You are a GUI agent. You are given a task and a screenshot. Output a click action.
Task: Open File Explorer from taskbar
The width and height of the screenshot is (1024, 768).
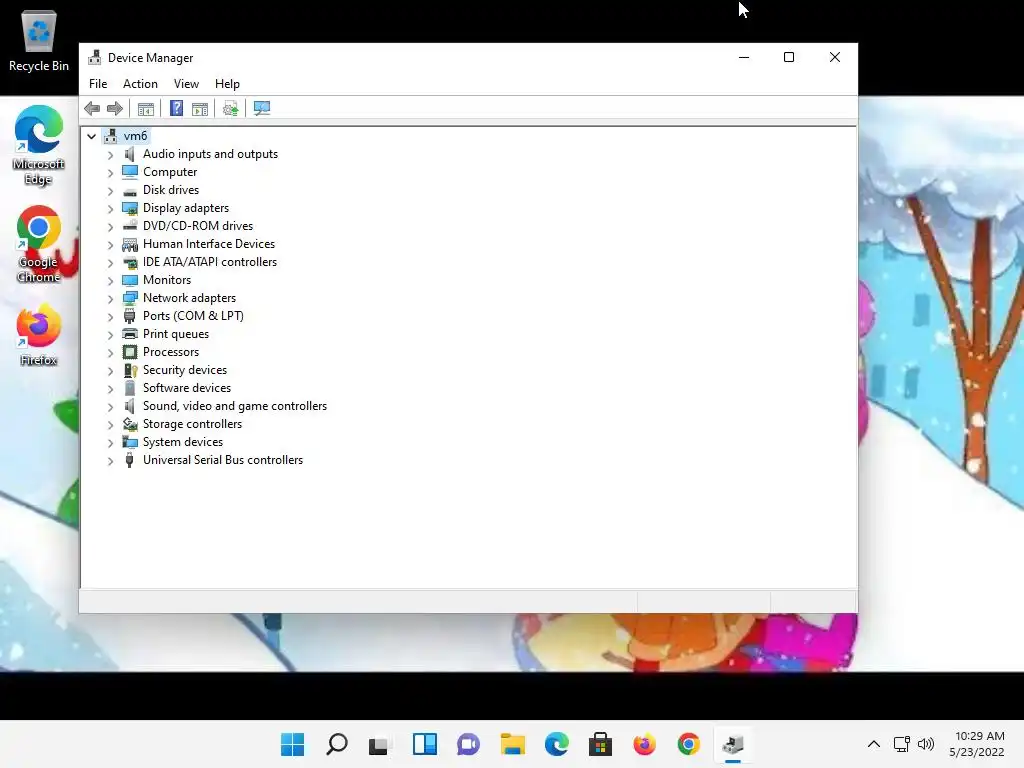(513, 744)
